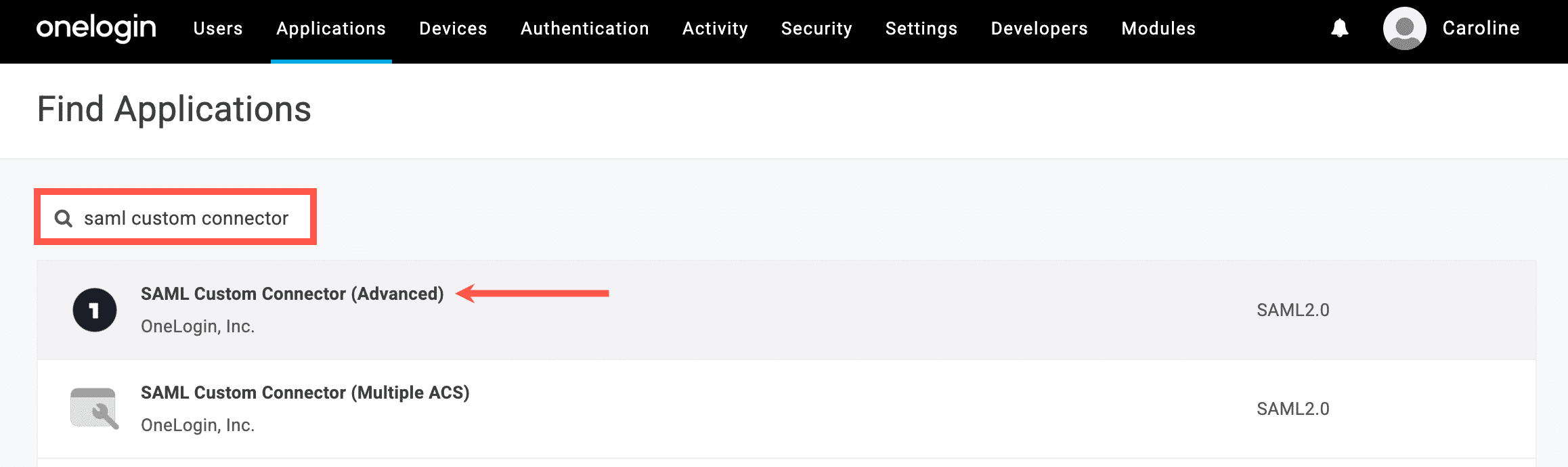This screenshot has height=467, width=1568.
Task: Click the SAML Custom Connector (Advanced) app icon
Action: coord(95,309)
